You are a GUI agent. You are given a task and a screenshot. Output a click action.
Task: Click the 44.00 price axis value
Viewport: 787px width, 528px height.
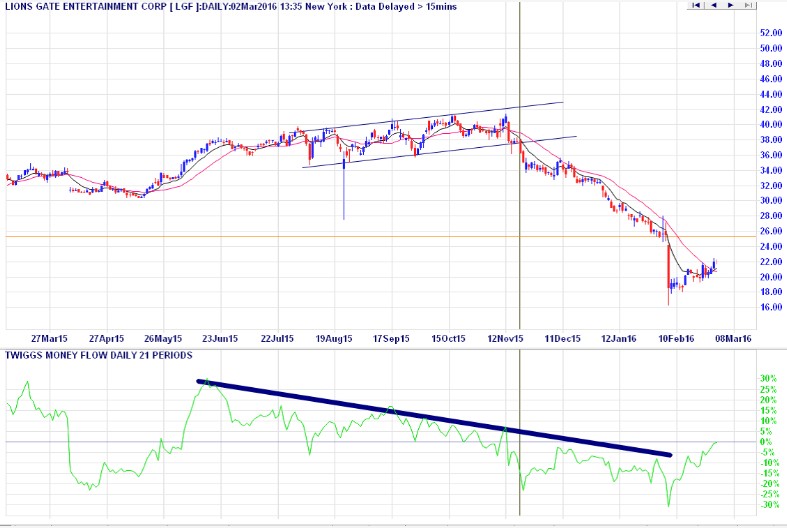pyautogui.click(x=771, y=94)
